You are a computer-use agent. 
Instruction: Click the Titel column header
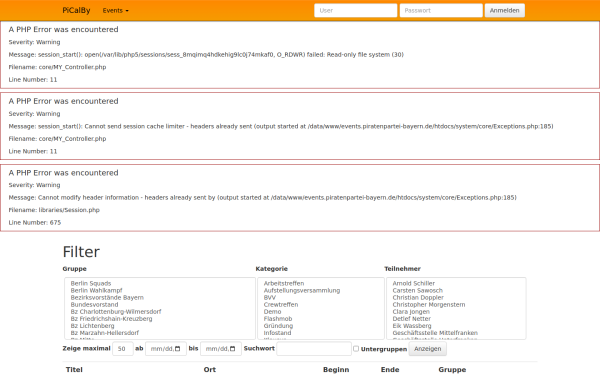click(74, 370)
